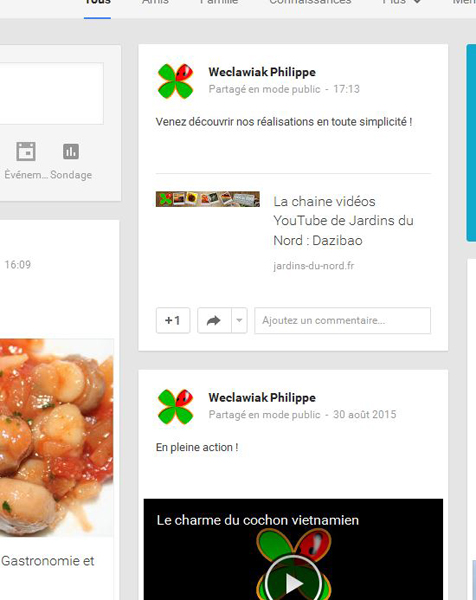Open the dropdown arrow beside share button
Viewport: 476px width, 600px height.
(240, 320)
